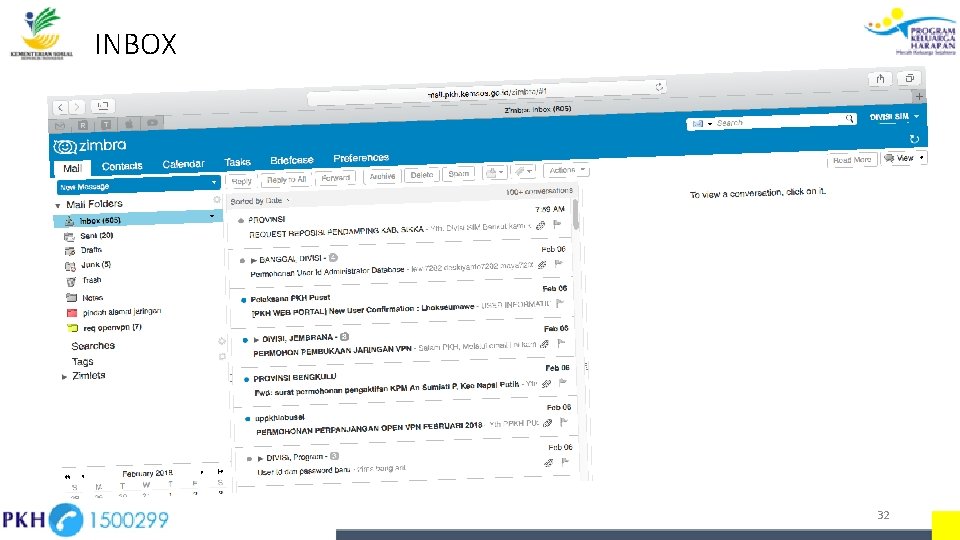Click the search magnifier icon

coord(849,118)
